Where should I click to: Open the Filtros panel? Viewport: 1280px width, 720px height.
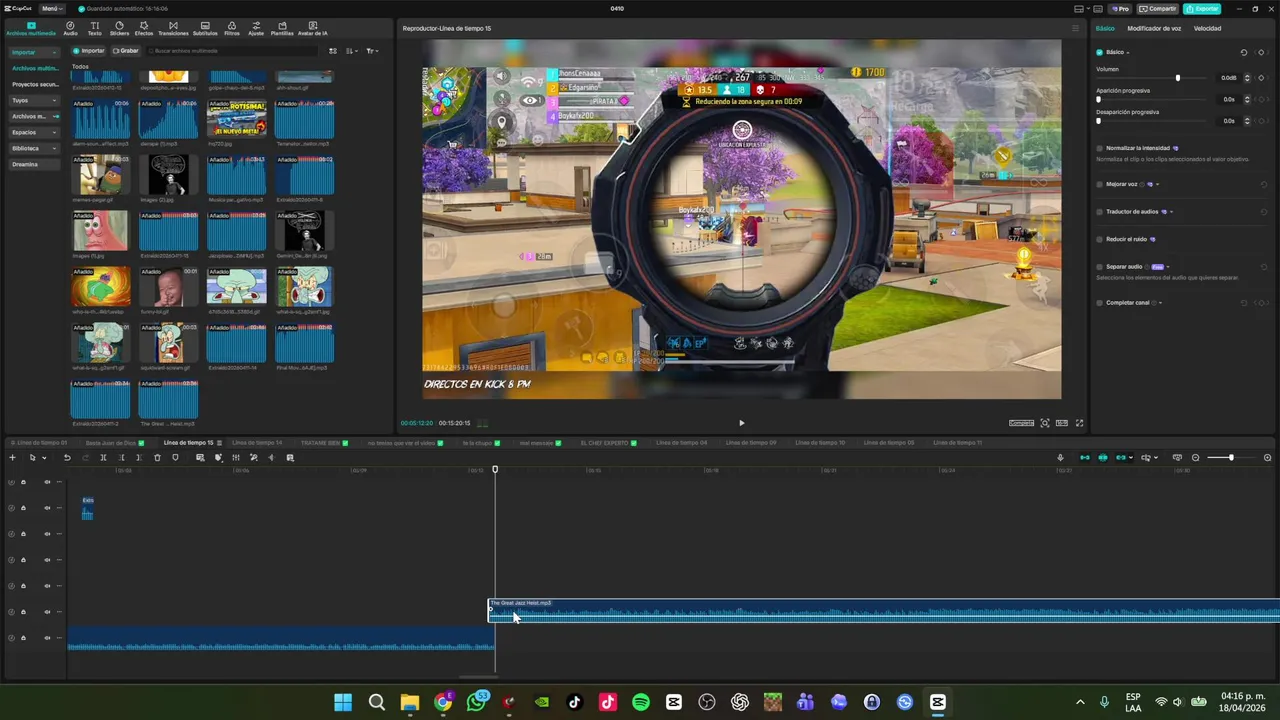point(232,27)
